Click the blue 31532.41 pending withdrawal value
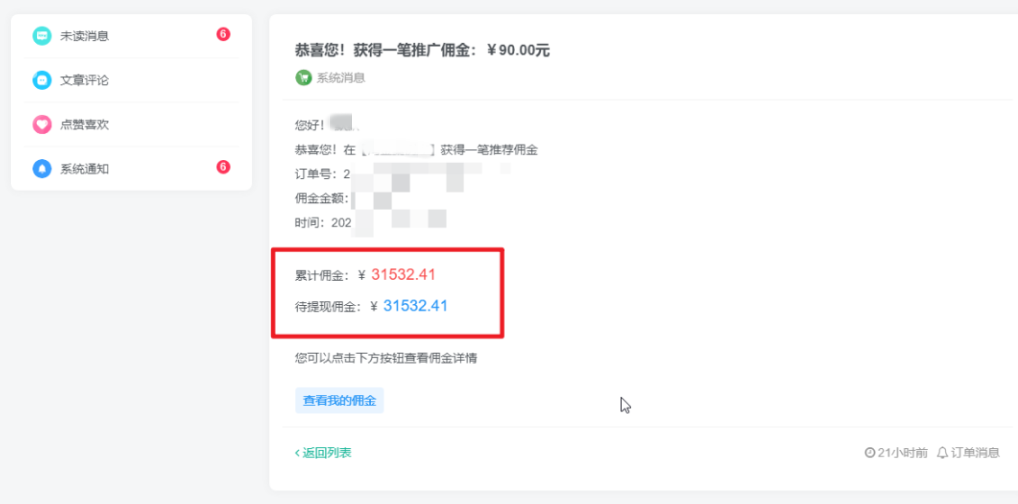 (416, 306)
